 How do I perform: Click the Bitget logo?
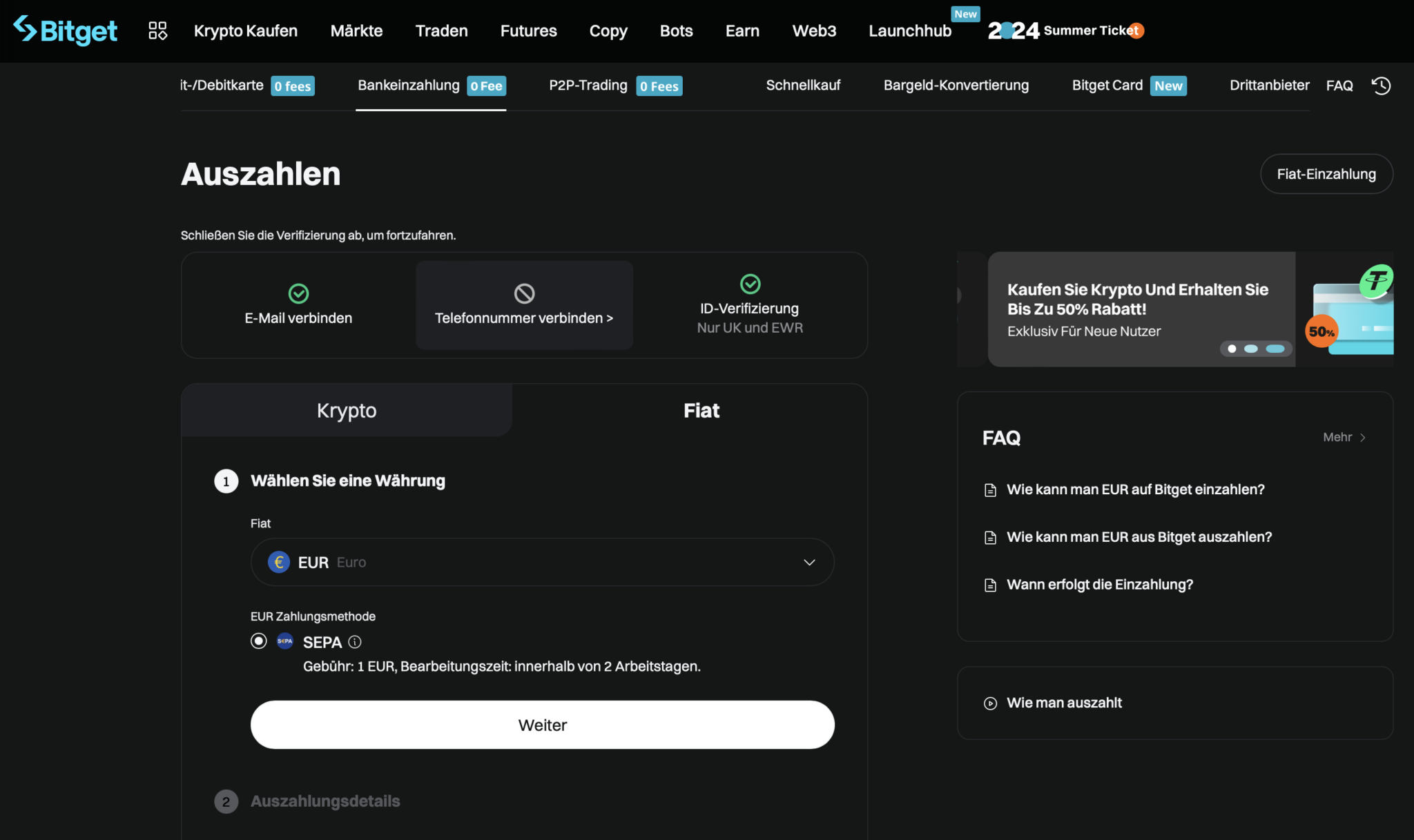[66, 30]
